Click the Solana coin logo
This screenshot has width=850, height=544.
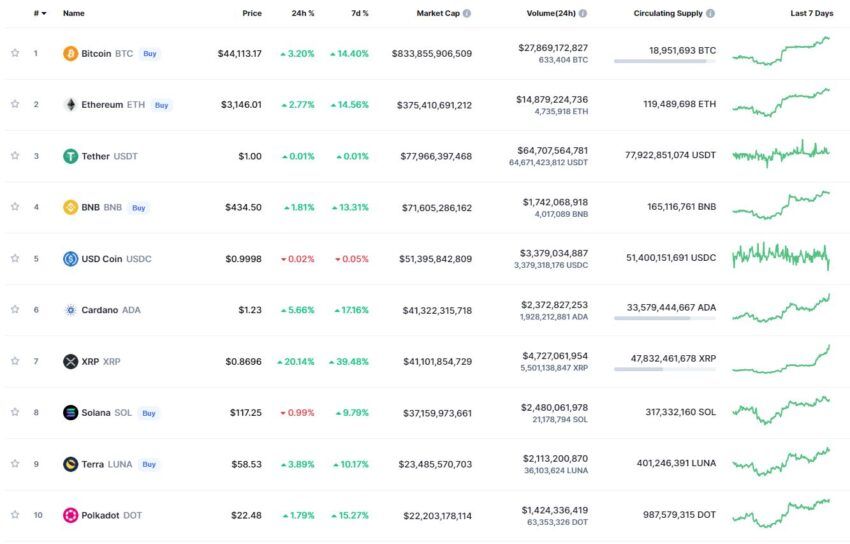70,412
